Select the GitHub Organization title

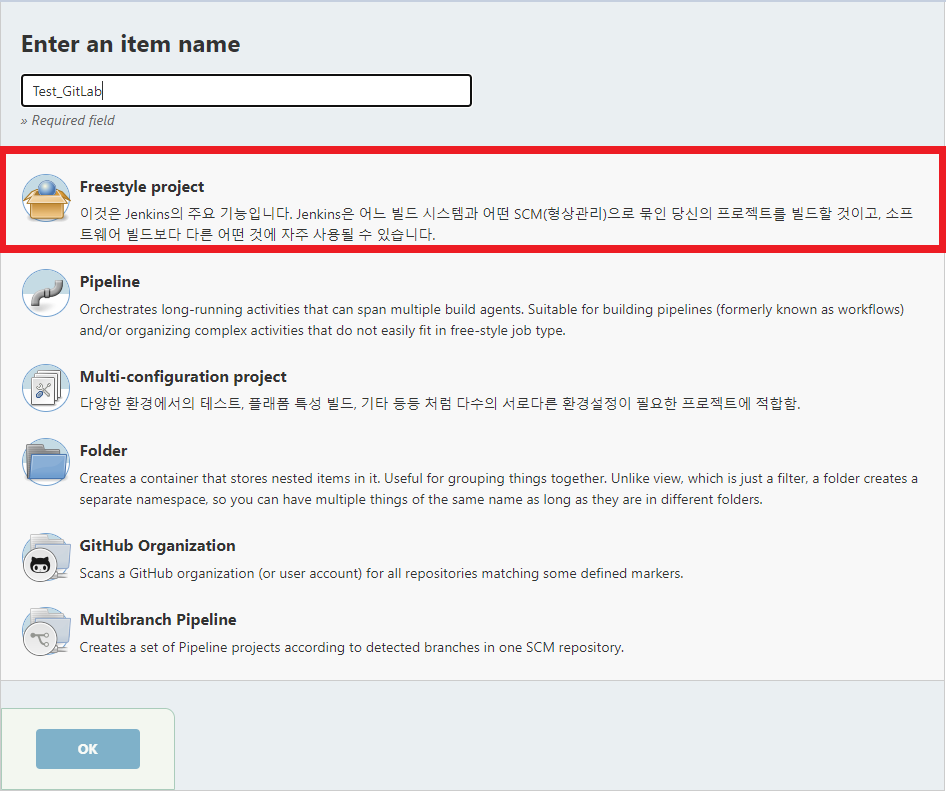[157, 545]
